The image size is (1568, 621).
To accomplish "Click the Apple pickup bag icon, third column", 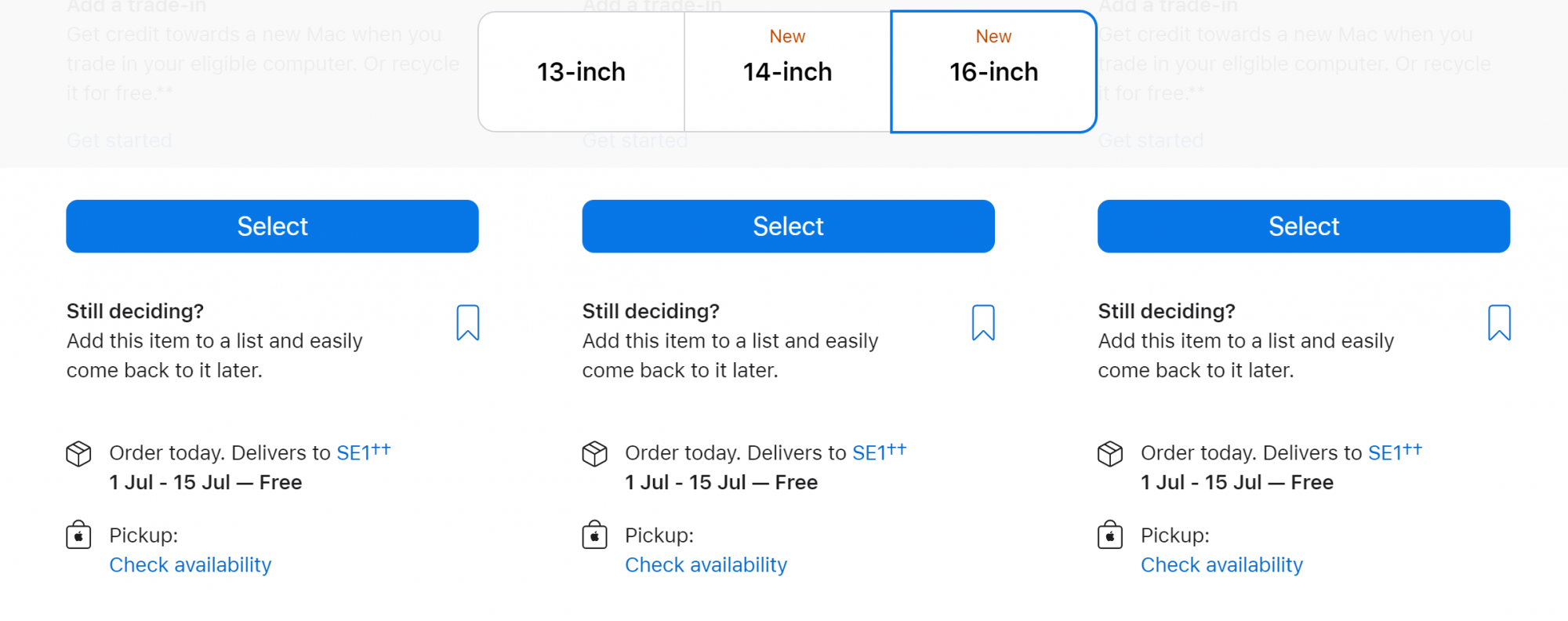I will pyautogui.click(x=1110, y=536).
